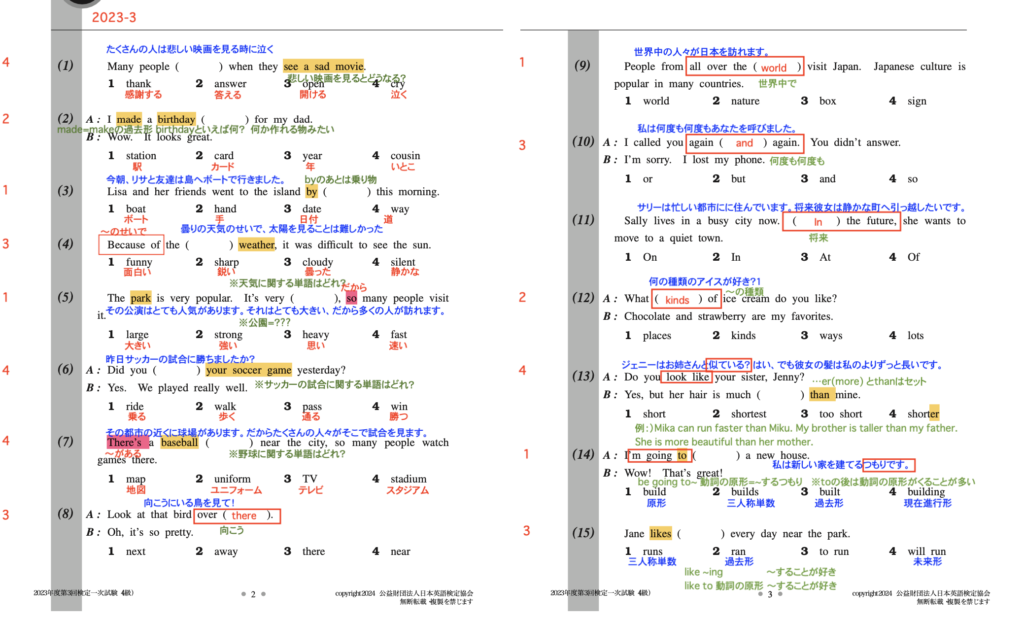Click highlighted word 'birthday' in question 2
Image resolution: width=1024 pixels, height=620 pixels.
tap(176, 119)
